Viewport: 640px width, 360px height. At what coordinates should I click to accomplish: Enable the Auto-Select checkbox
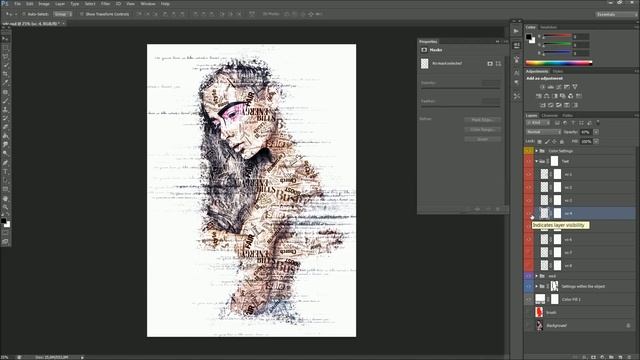(24, 14)
